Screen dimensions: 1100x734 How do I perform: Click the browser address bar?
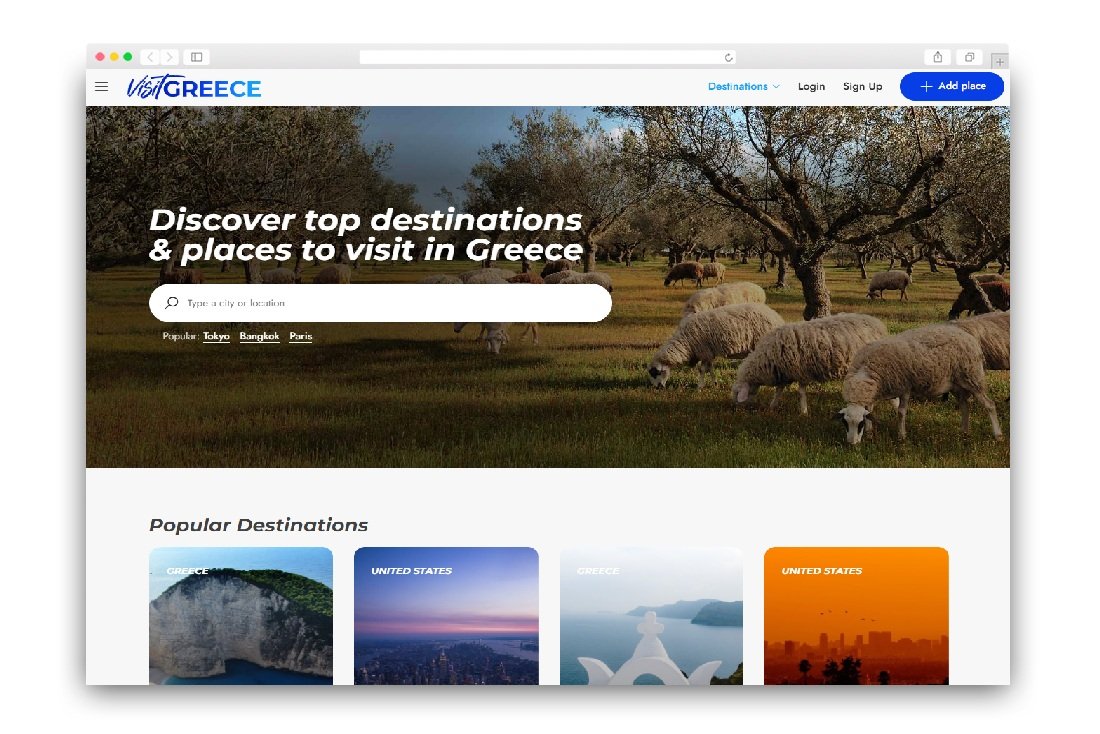547,57
